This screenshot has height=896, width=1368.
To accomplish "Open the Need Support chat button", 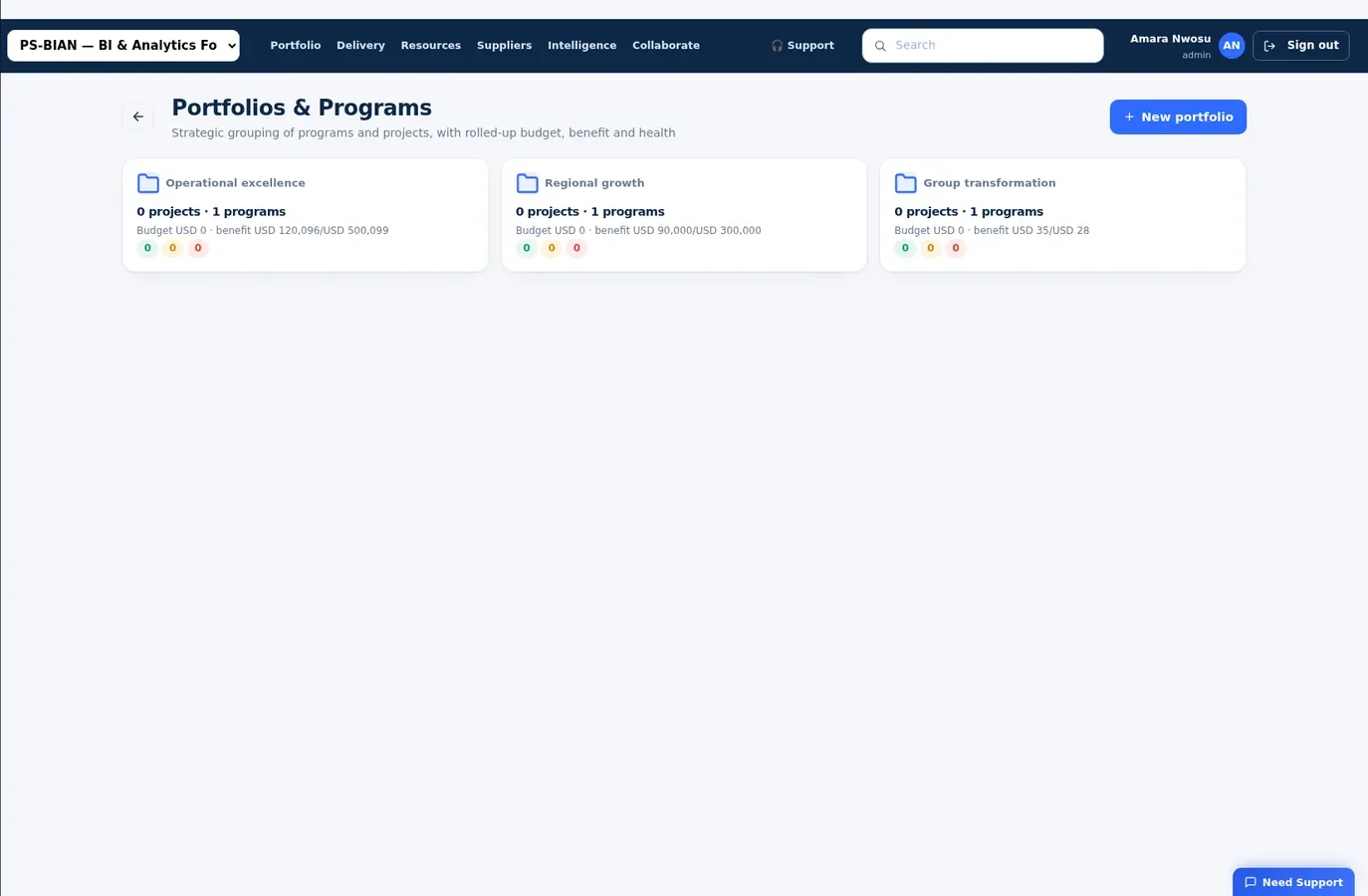I will click(1293, 882).
